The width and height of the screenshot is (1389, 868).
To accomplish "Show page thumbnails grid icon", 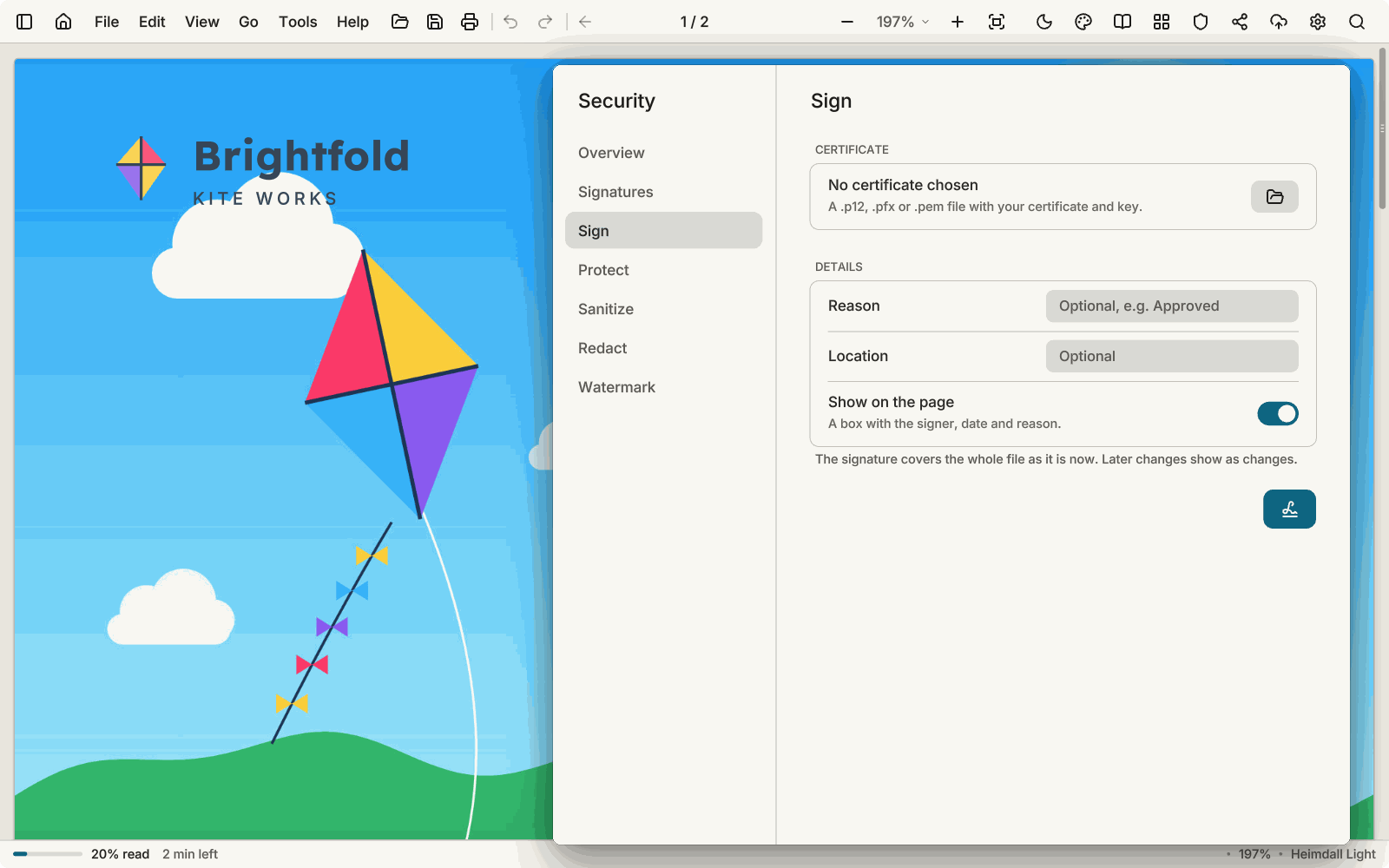I will pos(1162,22).
